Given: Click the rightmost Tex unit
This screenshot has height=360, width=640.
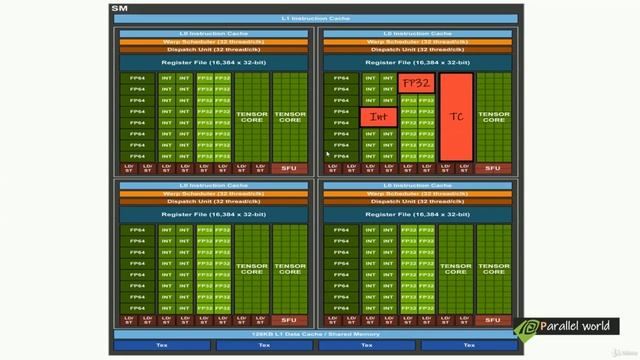Looking at the screenshot, I should [x=469, y=345].
